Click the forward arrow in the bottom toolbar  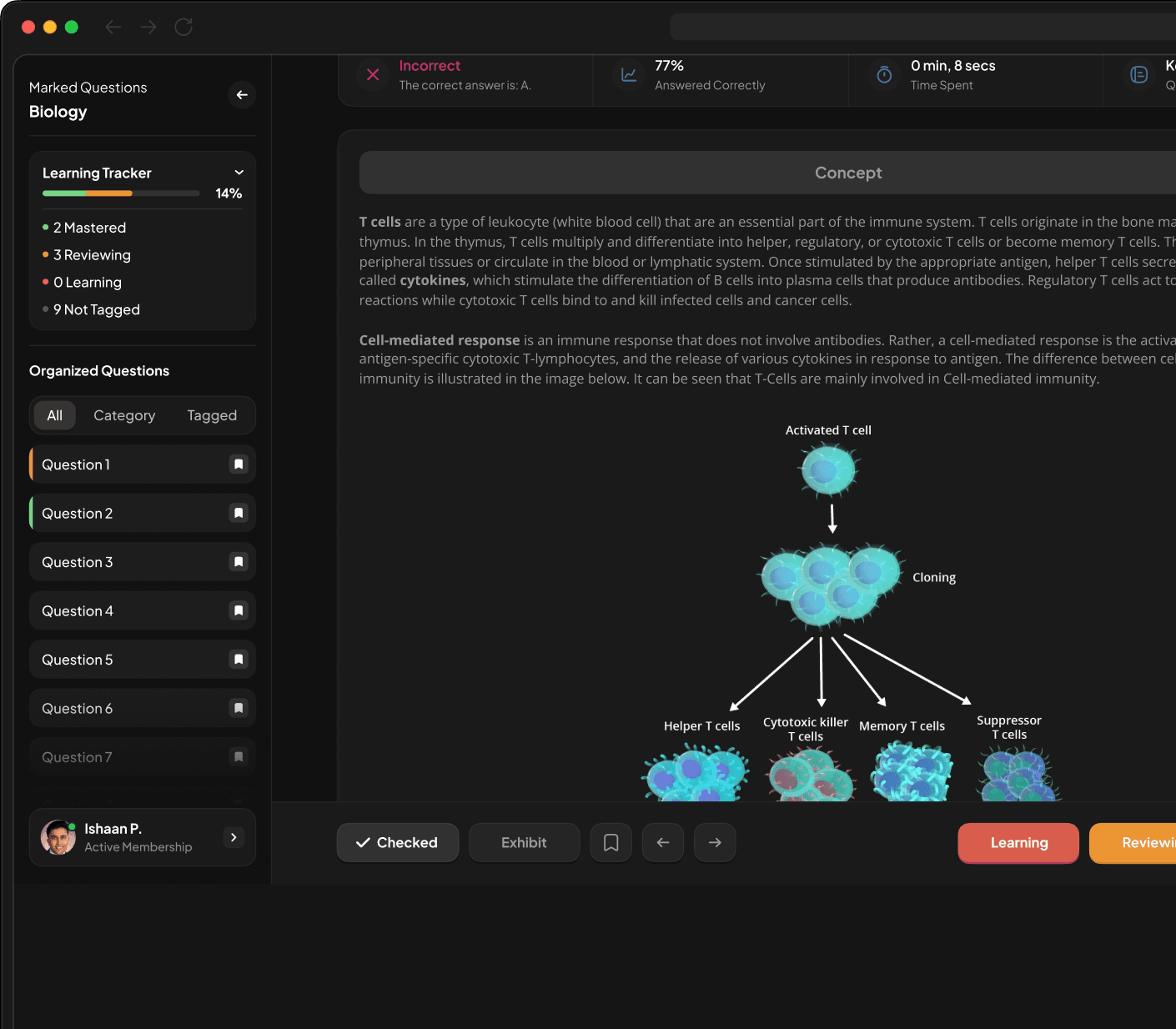coord(715,842)
